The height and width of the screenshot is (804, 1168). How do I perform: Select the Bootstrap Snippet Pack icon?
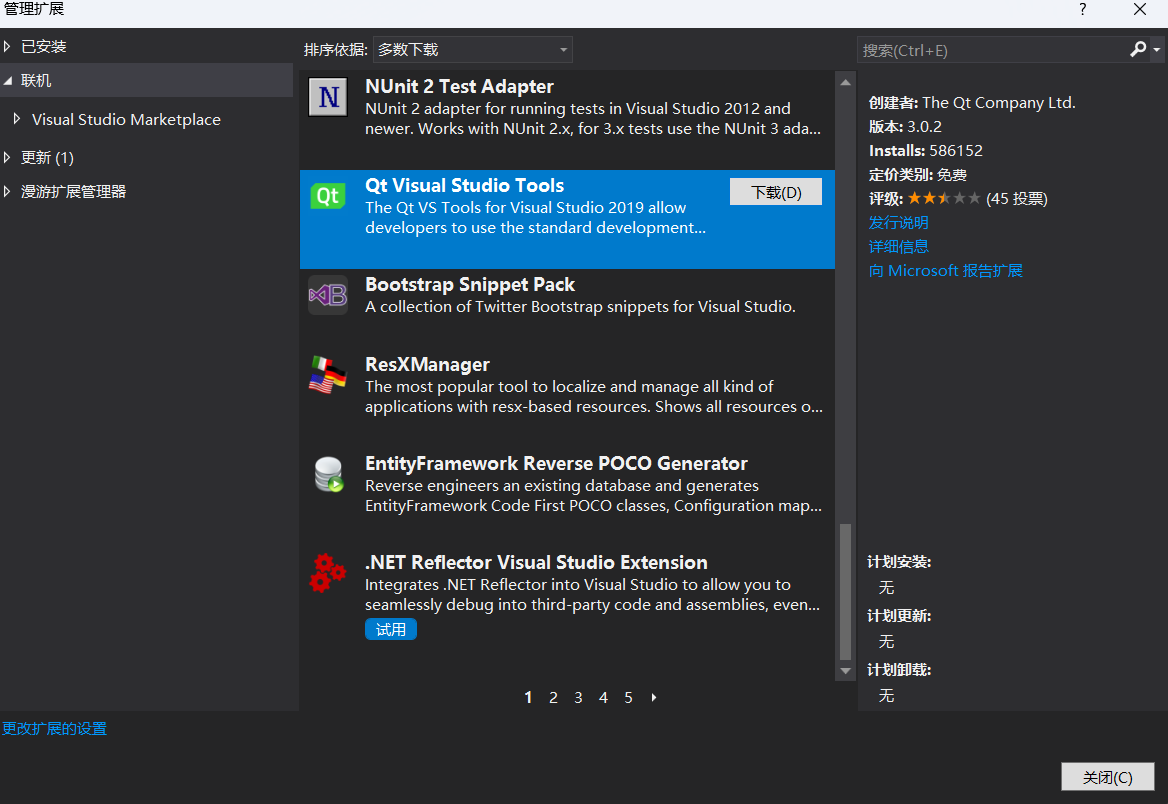(328, 295)
